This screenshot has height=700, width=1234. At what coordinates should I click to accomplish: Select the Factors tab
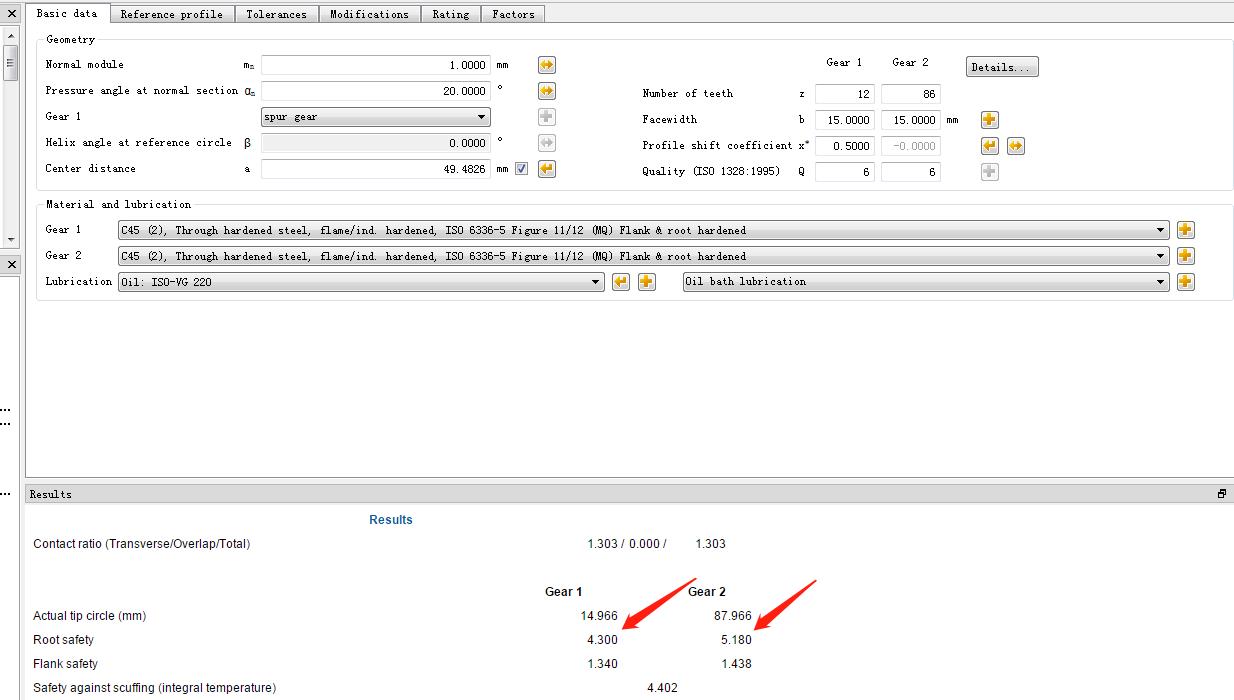pyautogui.click(x=514, y=14)
